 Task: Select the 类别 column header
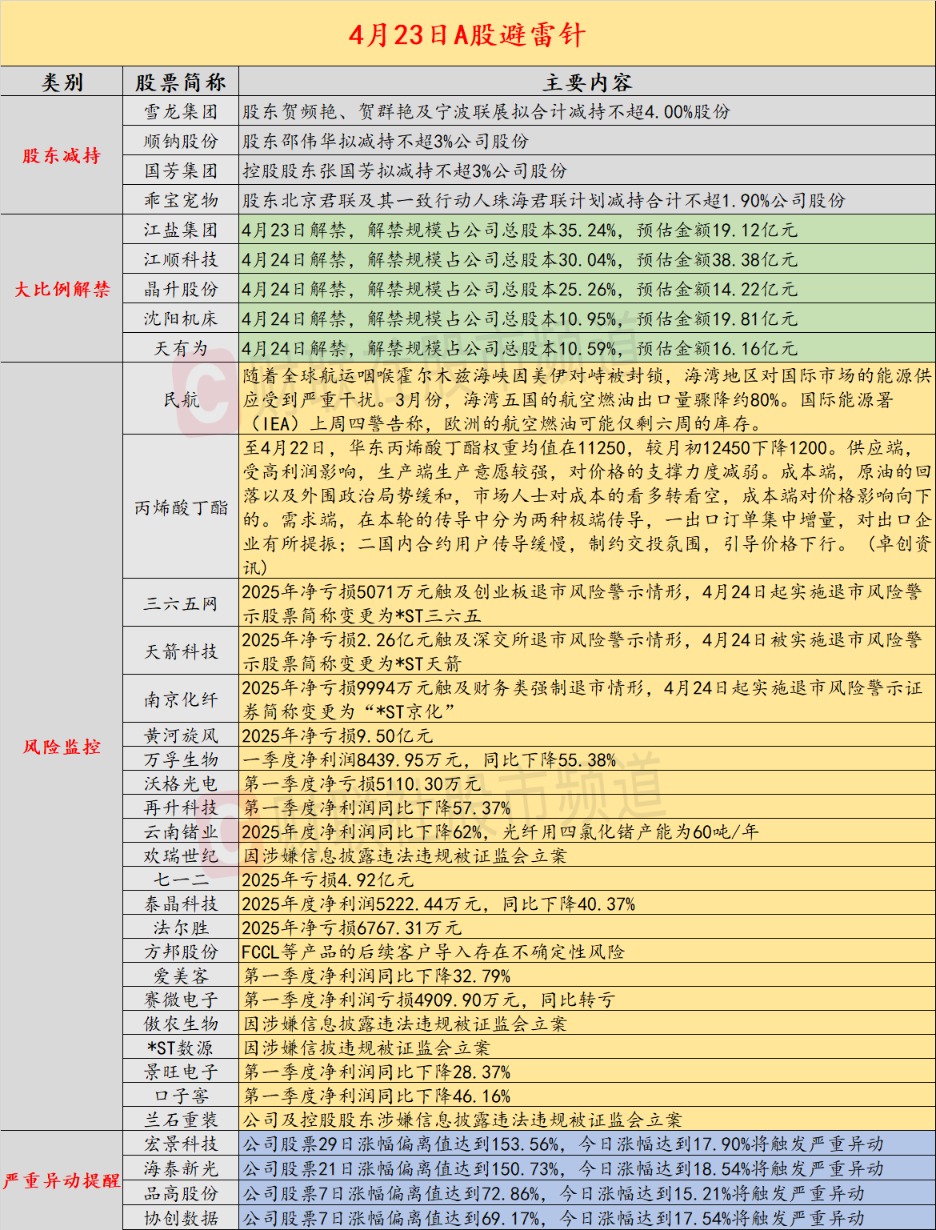tap(62, 82)
